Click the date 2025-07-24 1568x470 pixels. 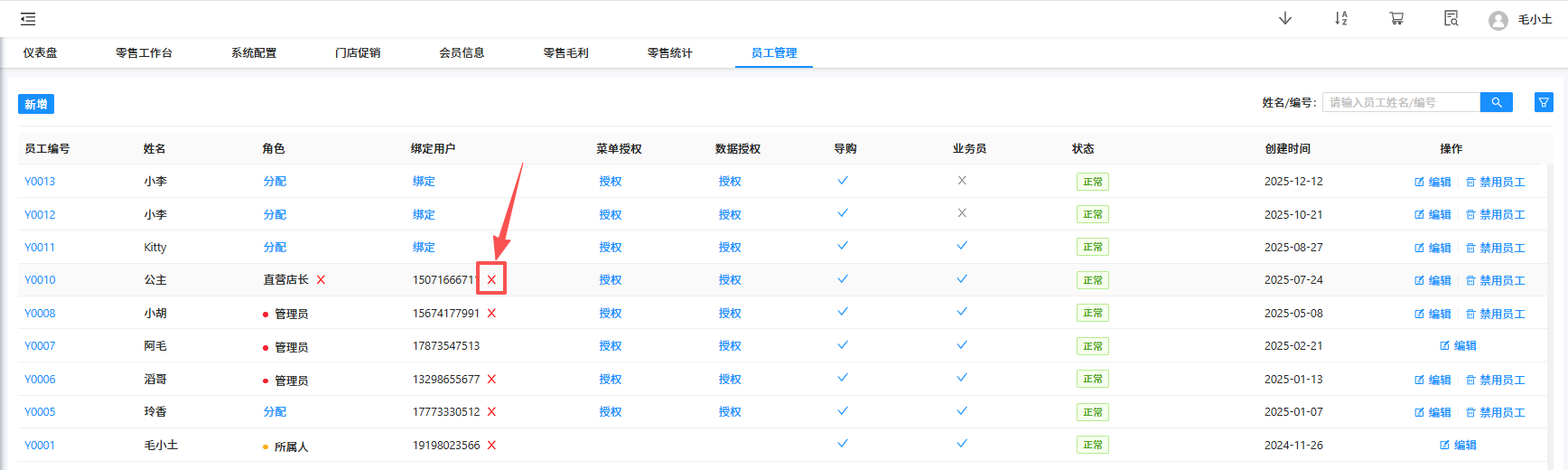tap(1293, 280)
